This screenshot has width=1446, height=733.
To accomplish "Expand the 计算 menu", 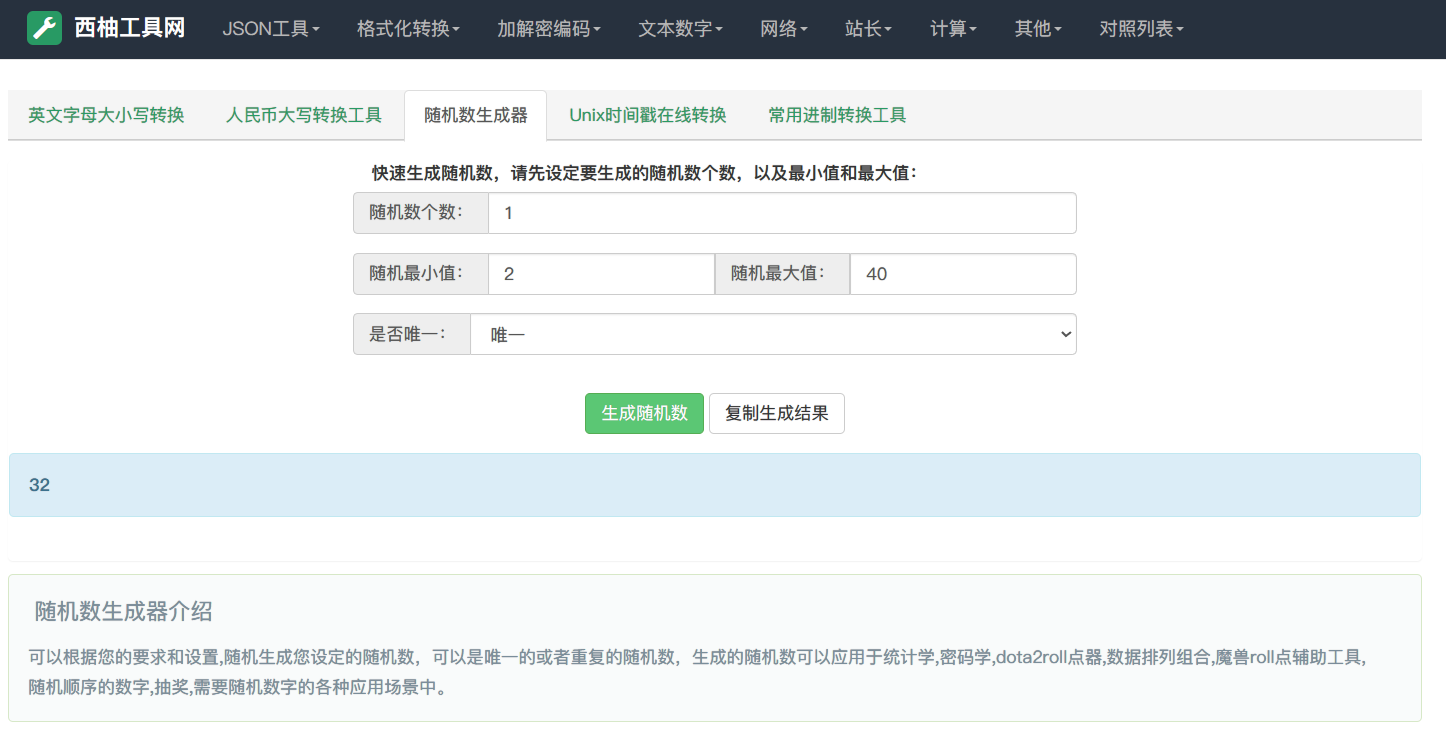I will [x=953, y=29].
